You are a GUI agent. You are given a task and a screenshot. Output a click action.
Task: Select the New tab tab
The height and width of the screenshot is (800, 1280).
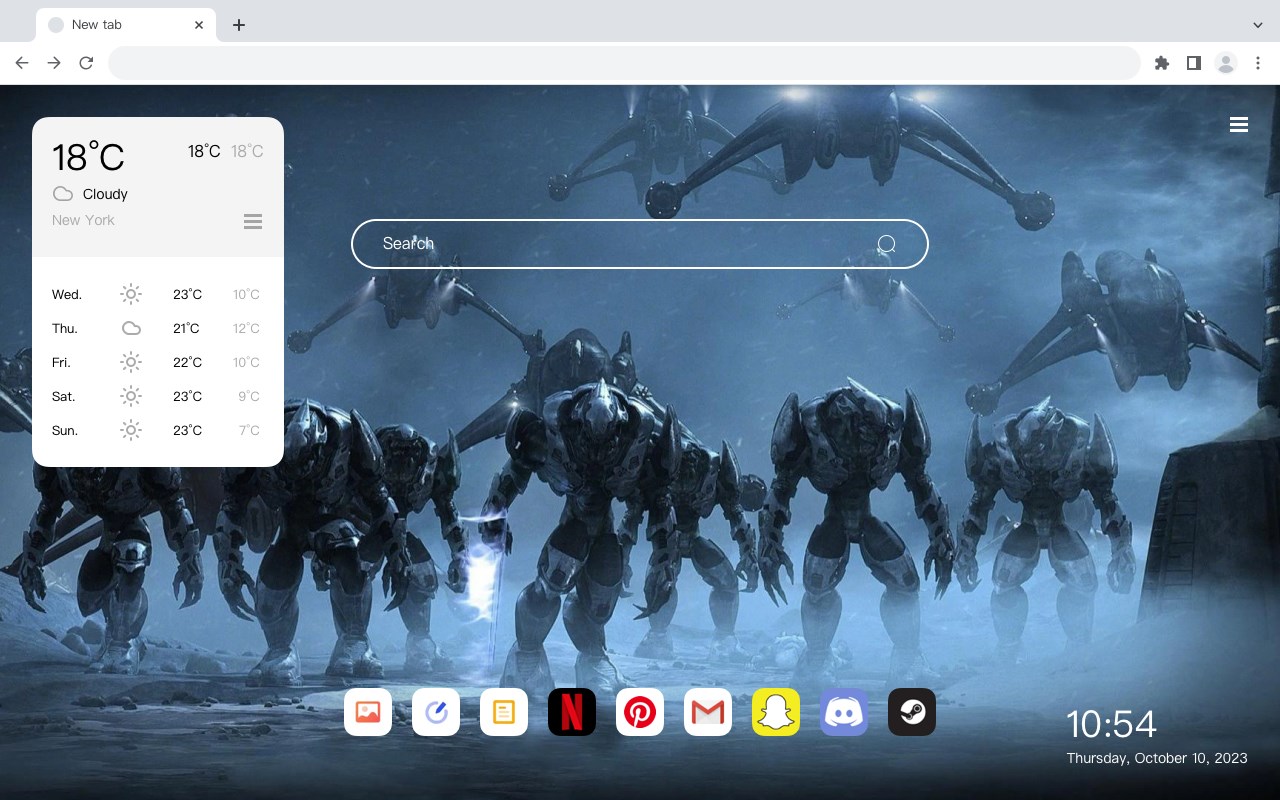pyautogui.click(x=125, y=25)
